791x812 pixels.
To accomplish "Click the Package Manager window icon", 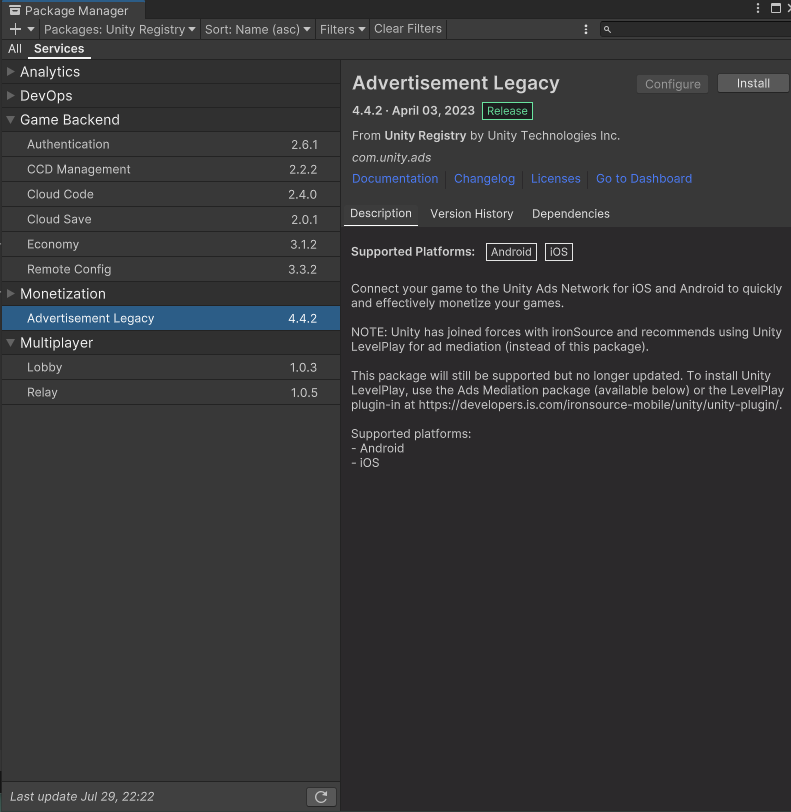I will point(15,10).
